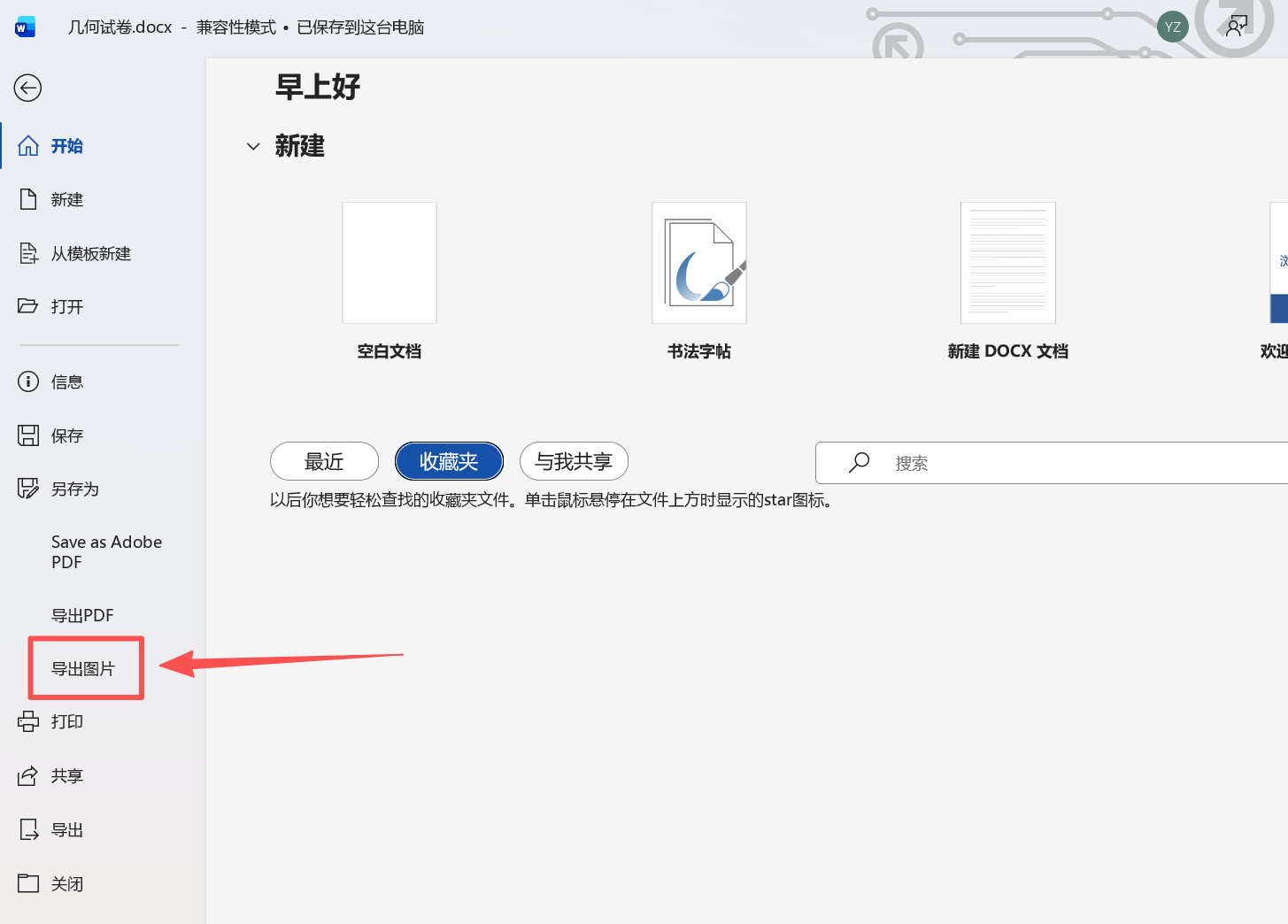Screen dimensions: 1288x924
Task: Select the 书法字帖 calligraphy template
Action: (698, 262)
